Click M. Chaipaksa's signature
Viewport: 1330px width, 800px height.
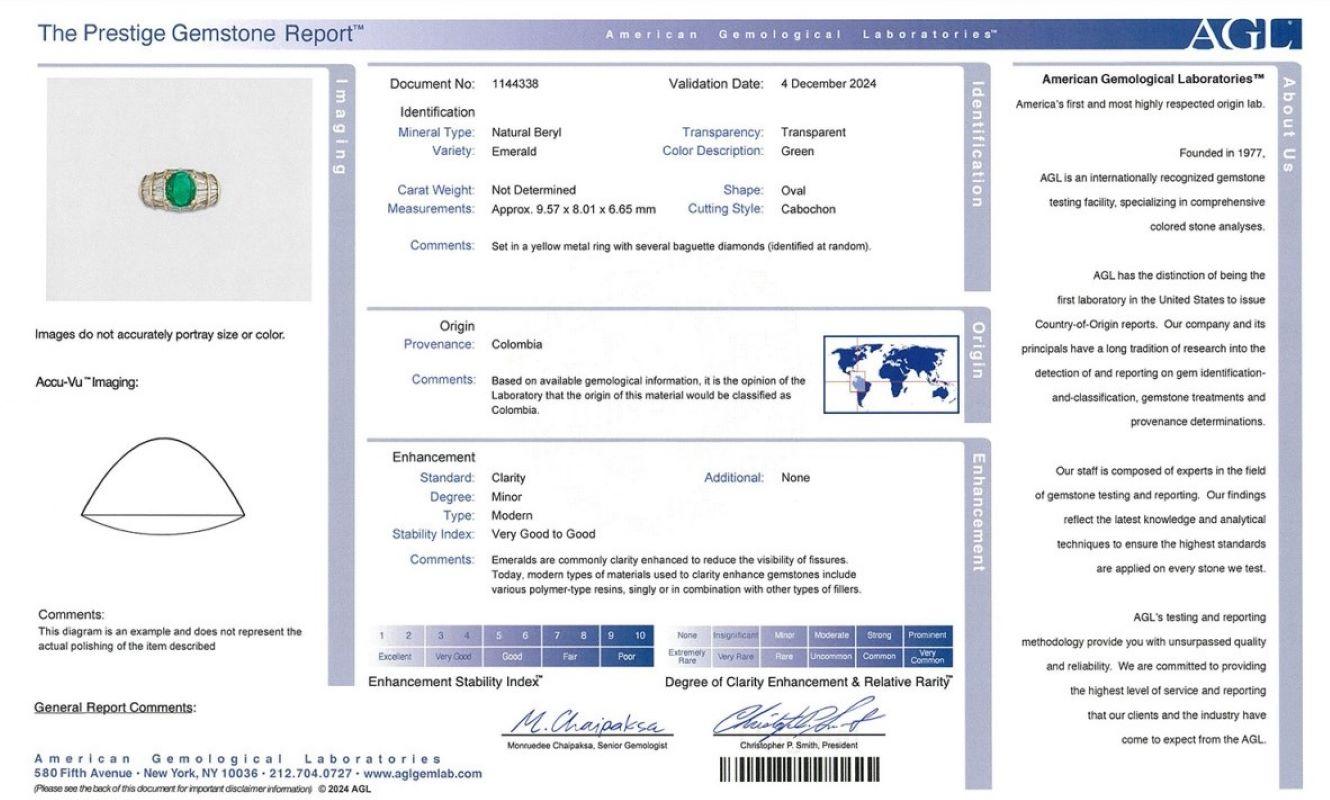586,722
